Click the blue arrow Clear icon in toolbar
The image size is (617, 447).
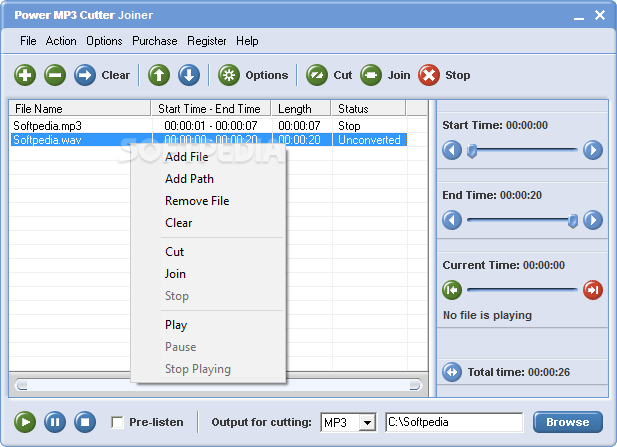[85, 75]
